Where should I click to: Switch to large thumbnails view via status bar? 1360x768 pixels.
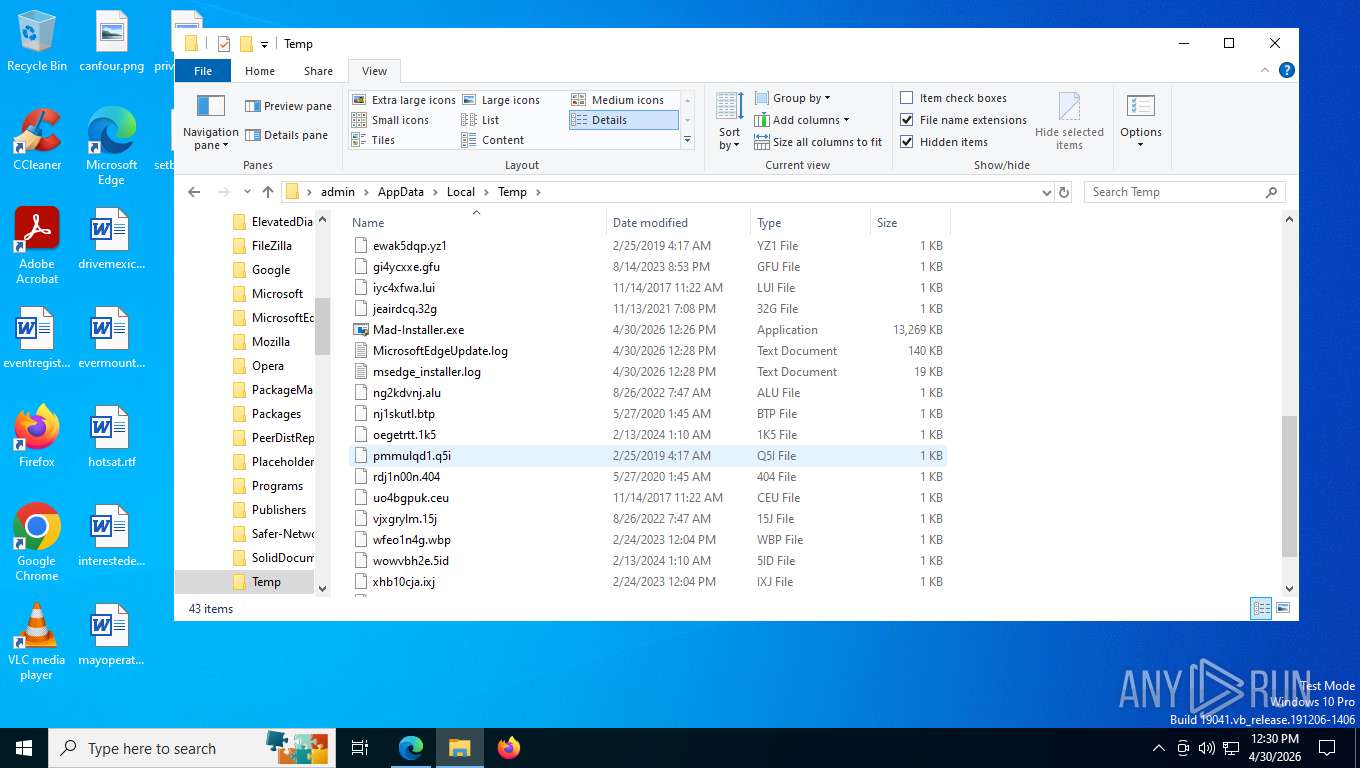click(x=1282, y=608)
